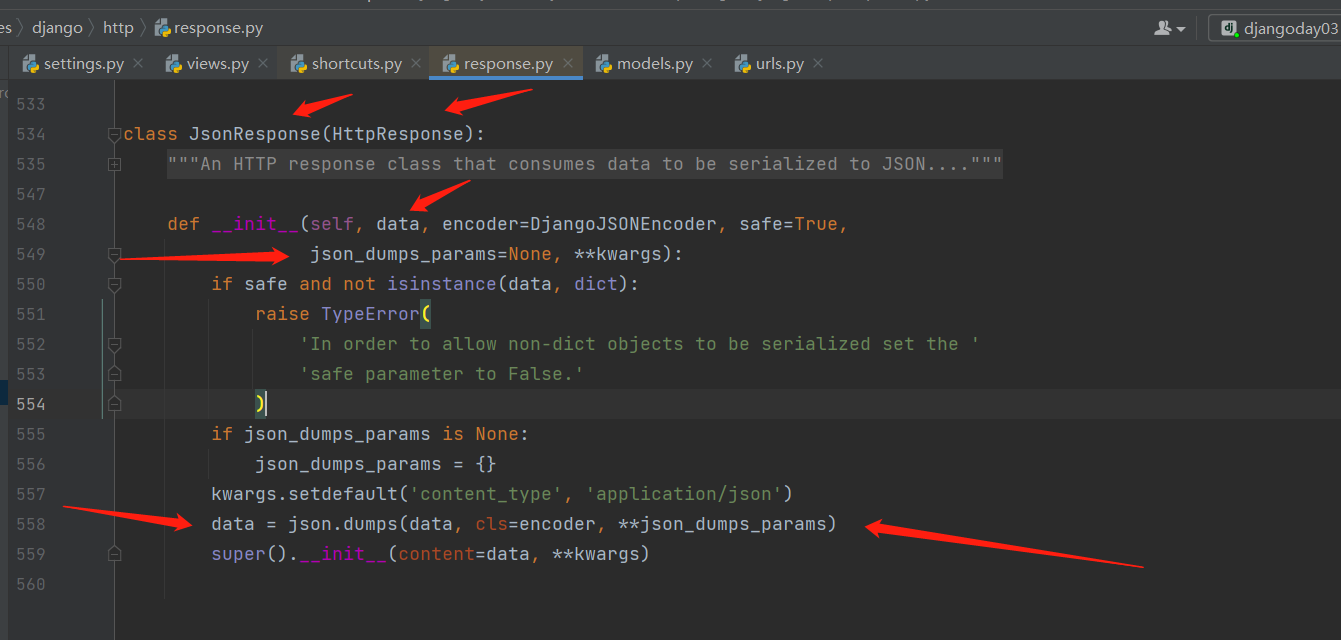Click the 'application/json' string
Screen dimensions: 1341x640
[684, 494]
